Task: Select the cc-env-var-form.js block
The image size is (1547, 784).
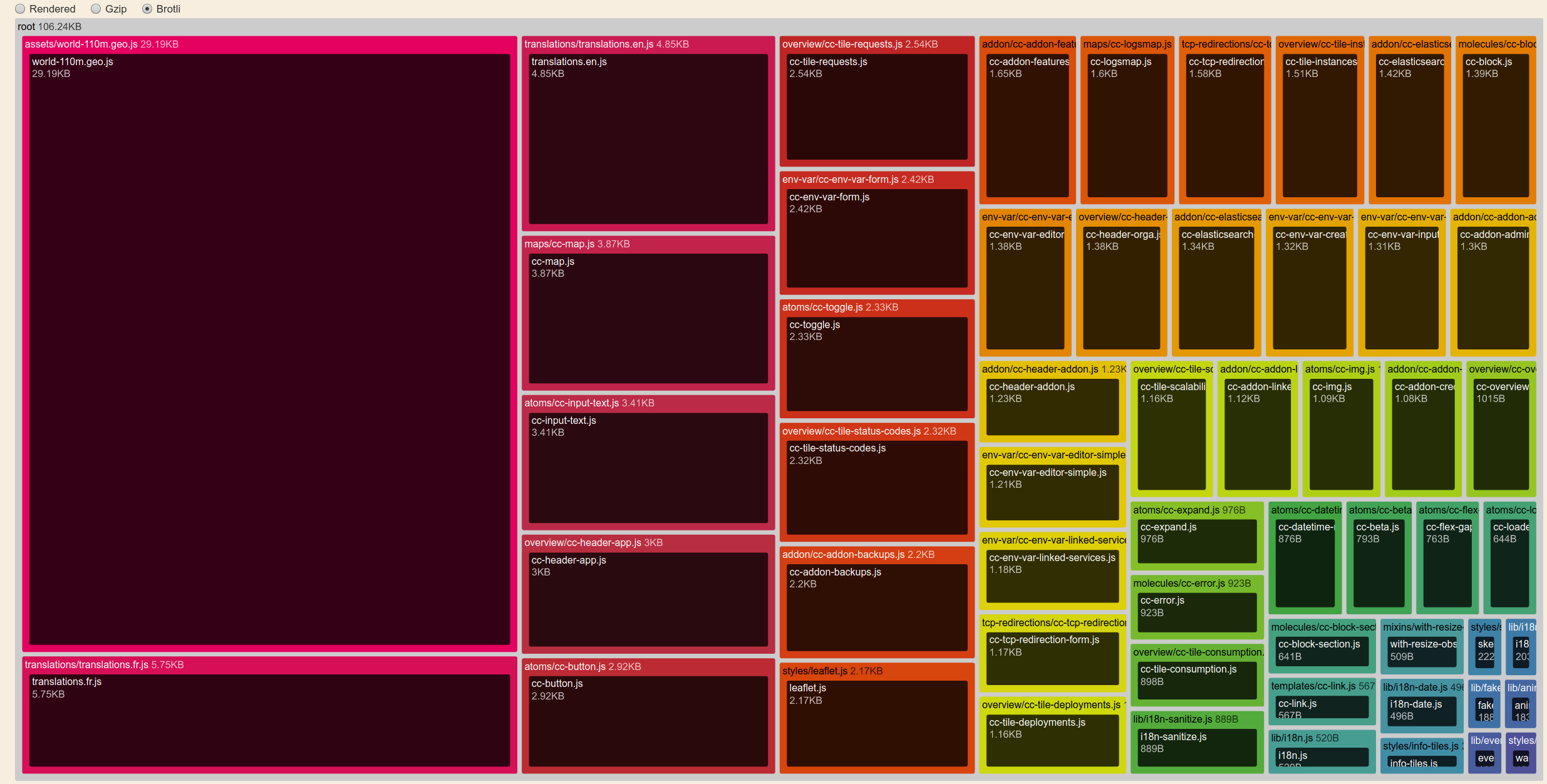Action: coord(876,238)
